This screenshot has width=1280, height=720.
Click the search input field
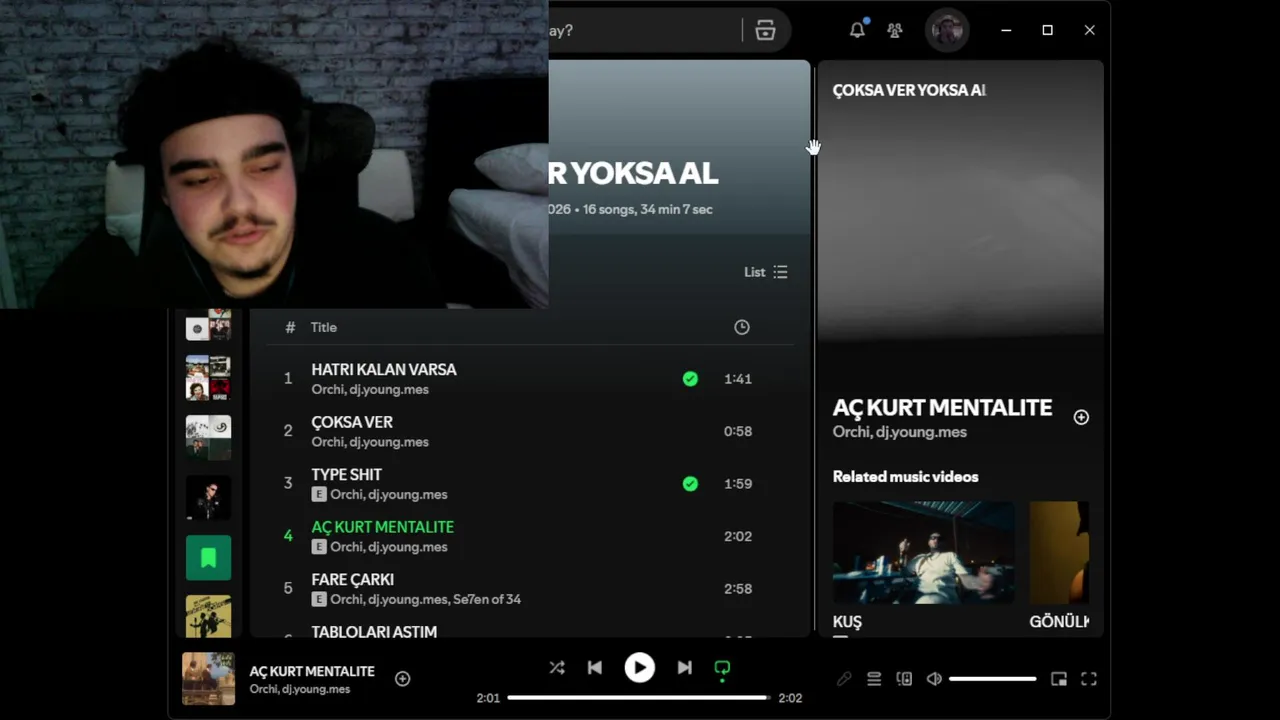pyautogui.click(x=644, y=30)
